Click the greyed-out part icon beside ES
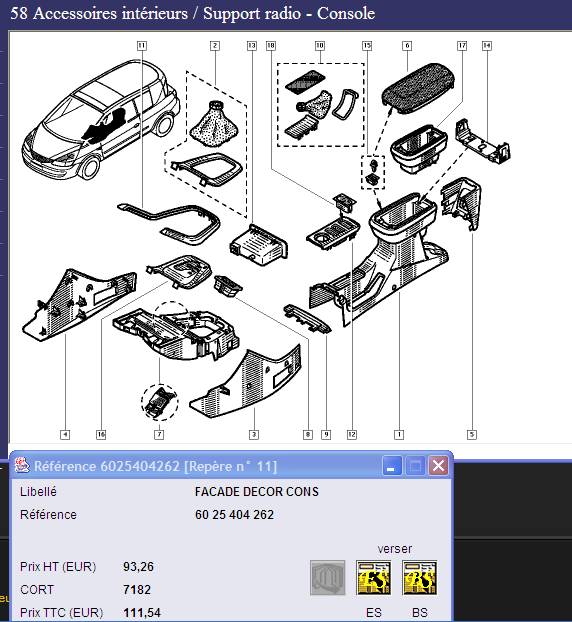This screenshot has width=572, height=622. 327,578
